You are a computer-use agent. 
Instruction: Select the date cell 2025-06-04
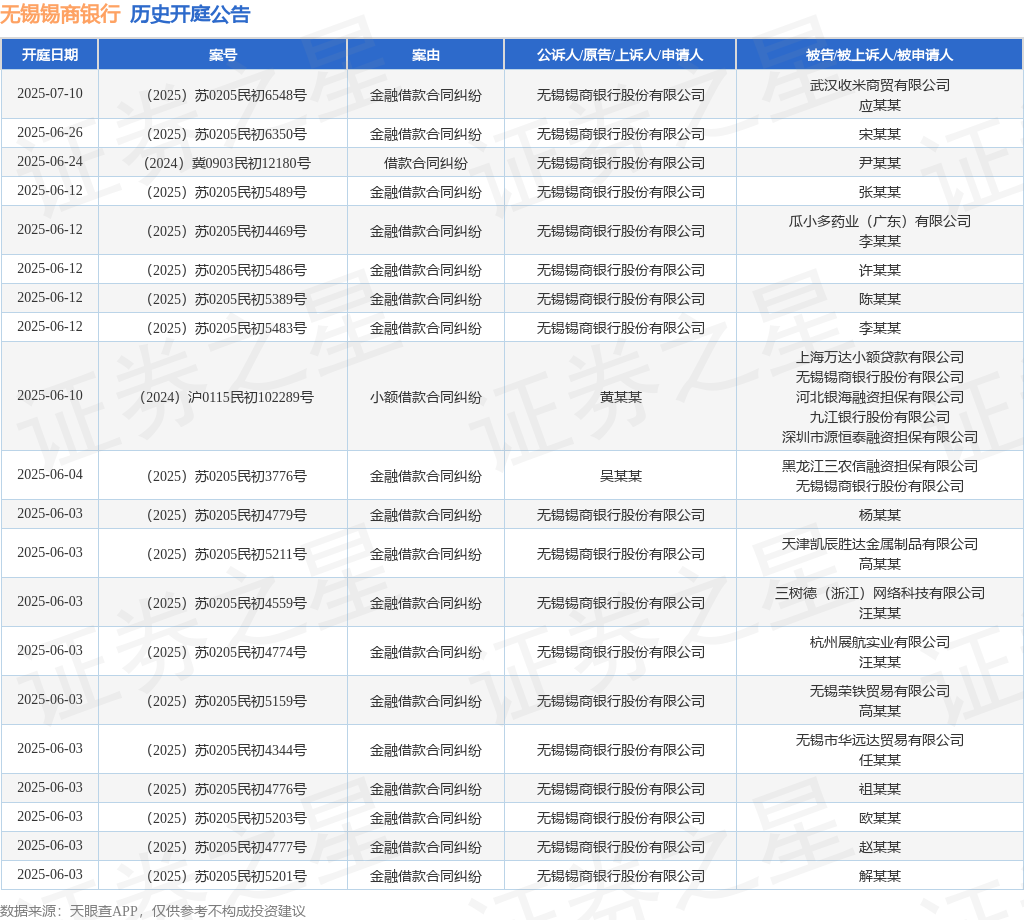(x=50, y=474)
